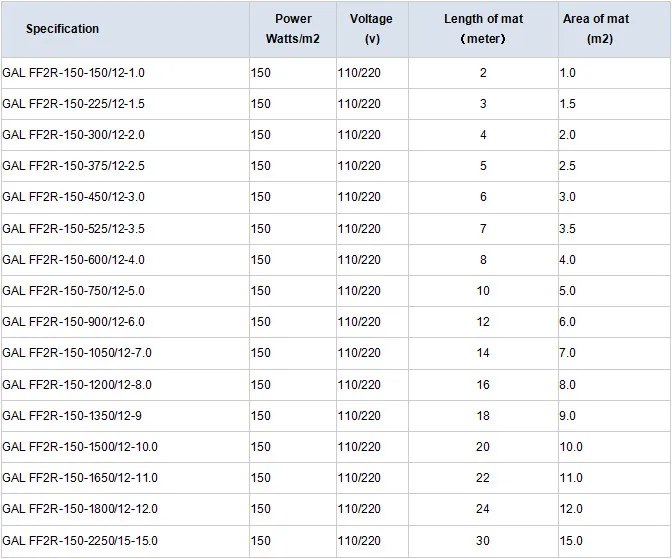Viewport: 672px width, 559px height.
Task: Click mat length value 30
Action: pos(483,541)
